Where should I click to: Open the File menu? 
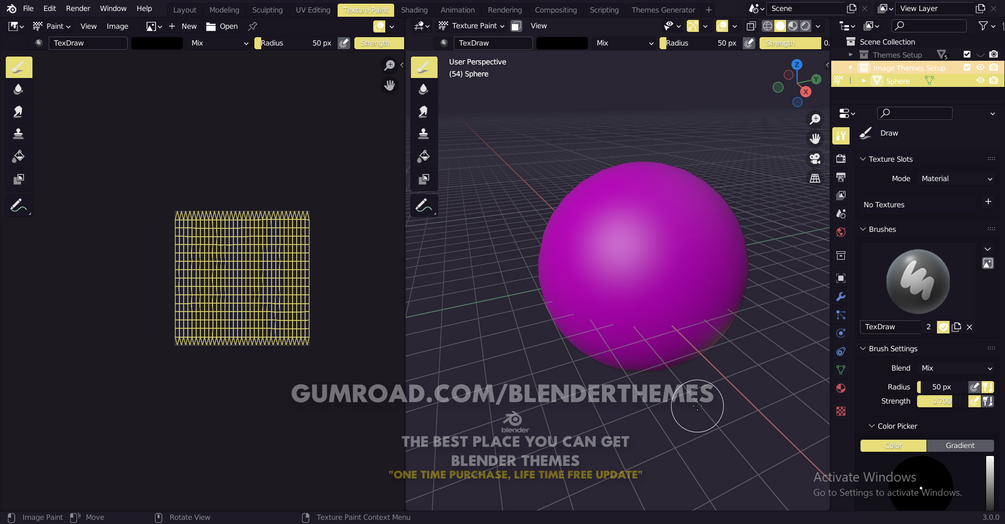click(x=28, y=8)
